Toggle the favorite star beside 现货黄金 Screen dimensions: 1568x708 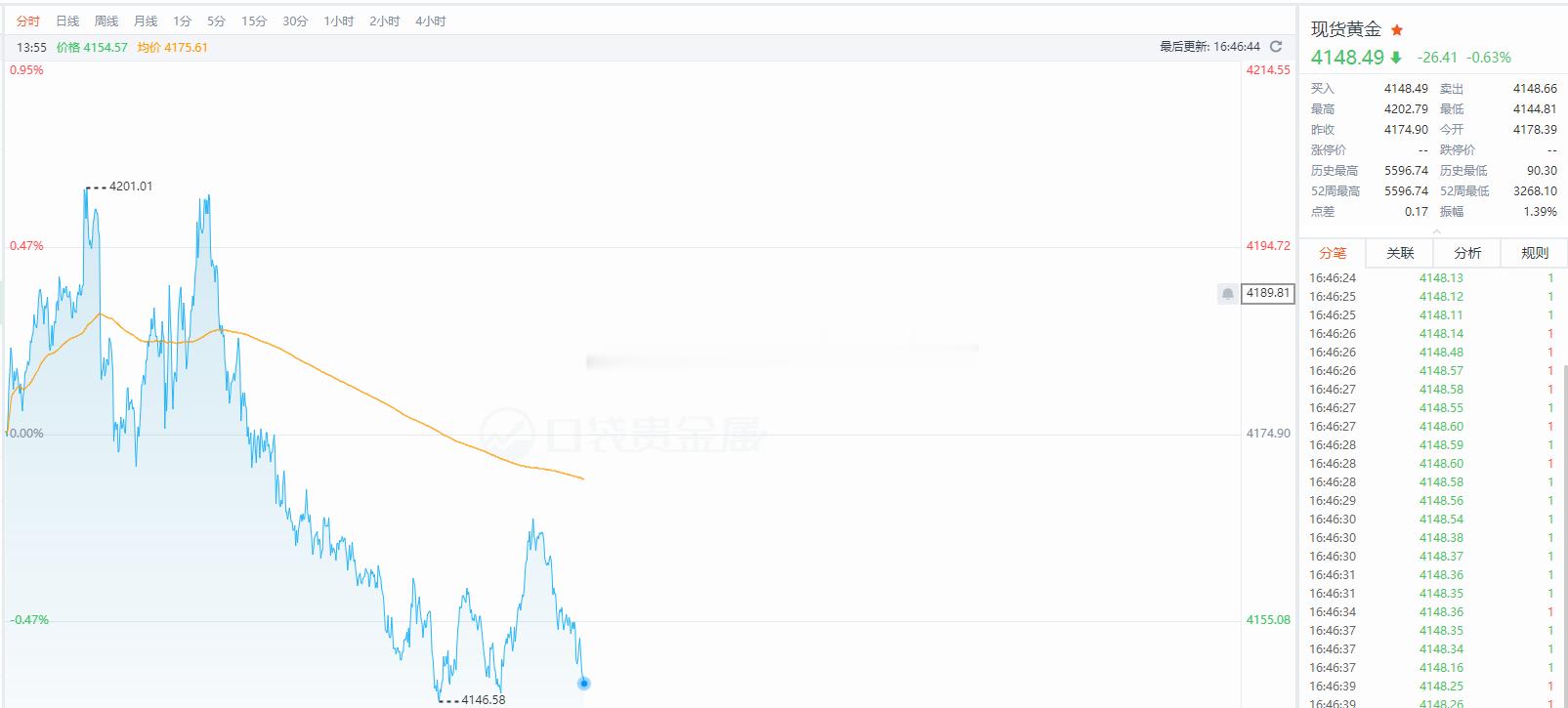(x=1397, y=30)
